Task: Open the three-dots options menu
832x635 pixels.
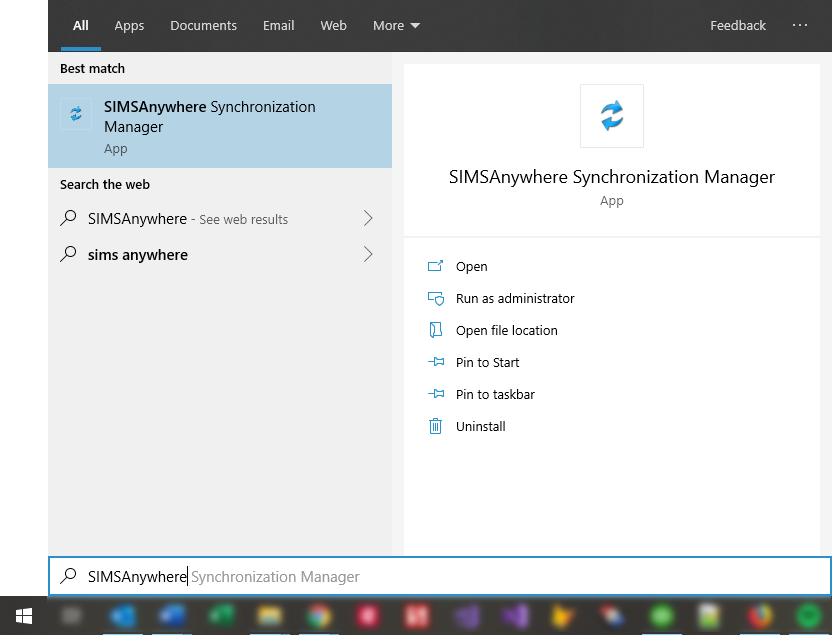Action: click(800, 25)
